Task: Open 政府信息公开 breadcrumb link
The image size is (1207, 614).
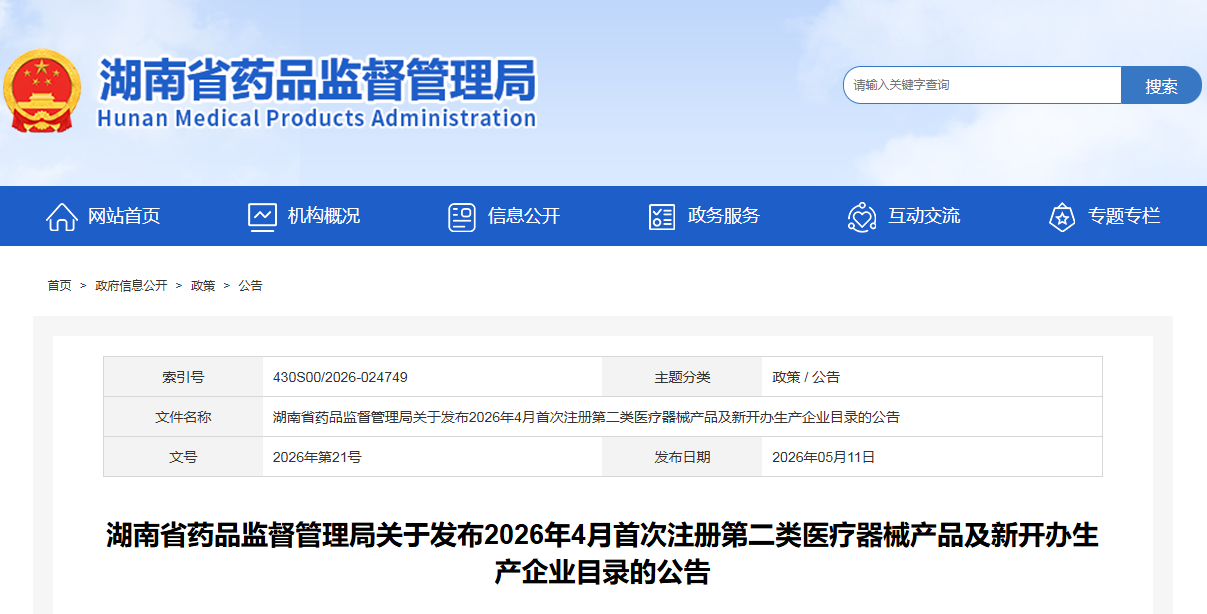Action: pos(131,286)
